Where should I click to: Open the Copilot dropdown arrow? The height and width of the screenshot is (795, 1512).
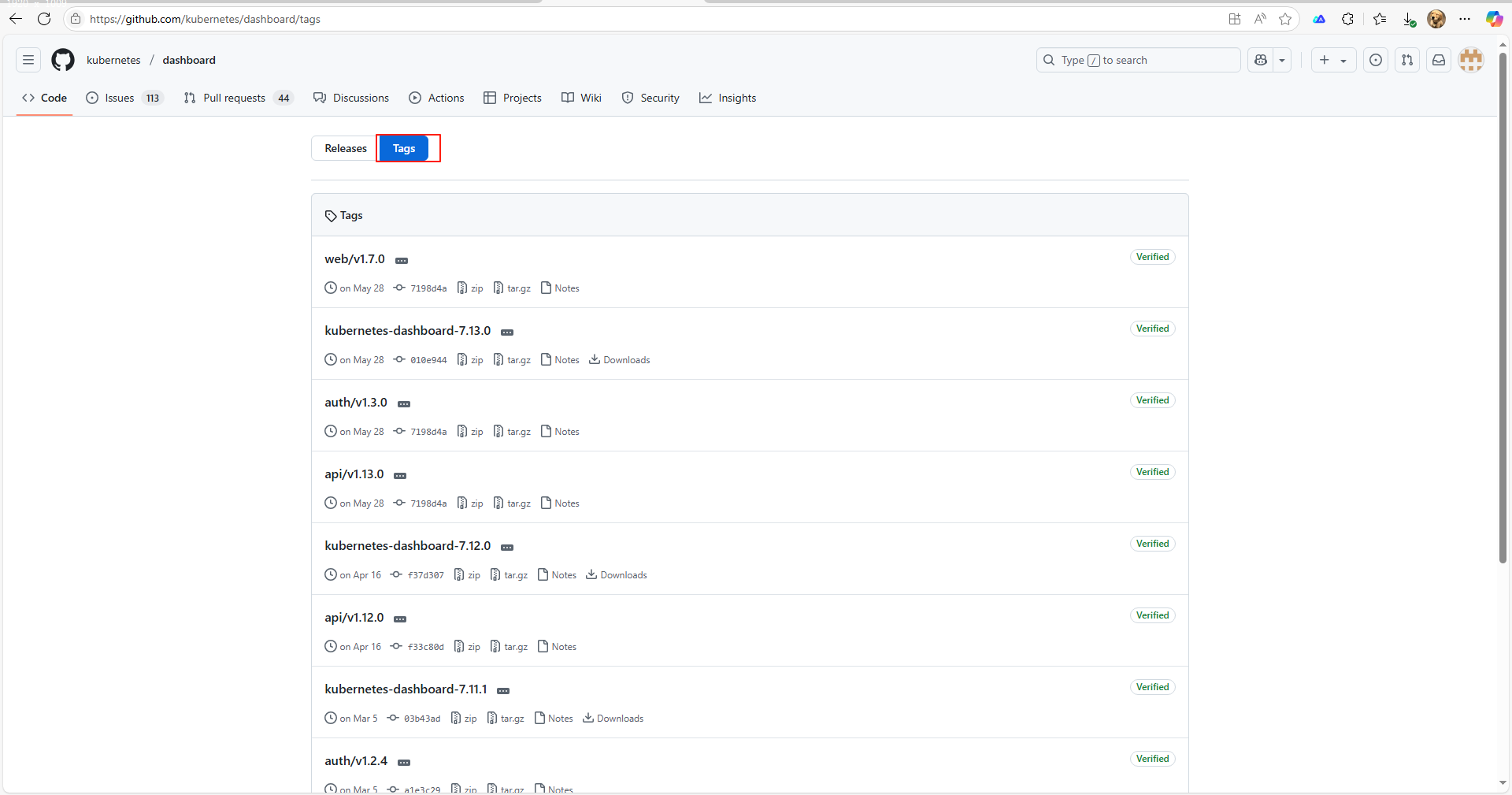coord(1282,60)
